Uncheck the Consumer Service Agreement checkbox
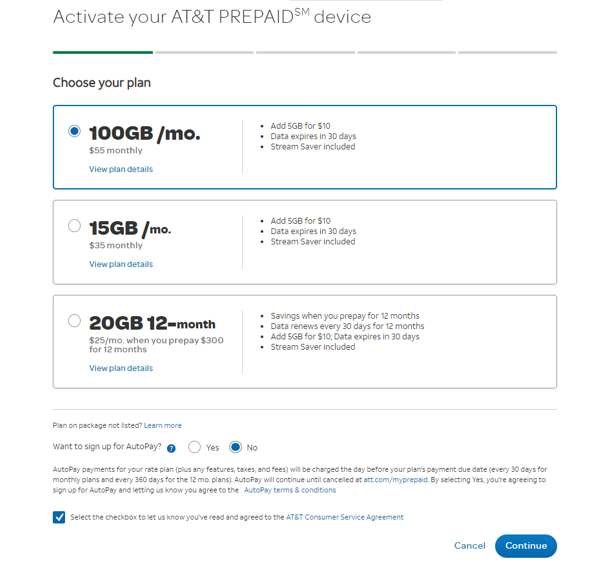600x569 pixels. pyautogui.click(x=59, y=517)
